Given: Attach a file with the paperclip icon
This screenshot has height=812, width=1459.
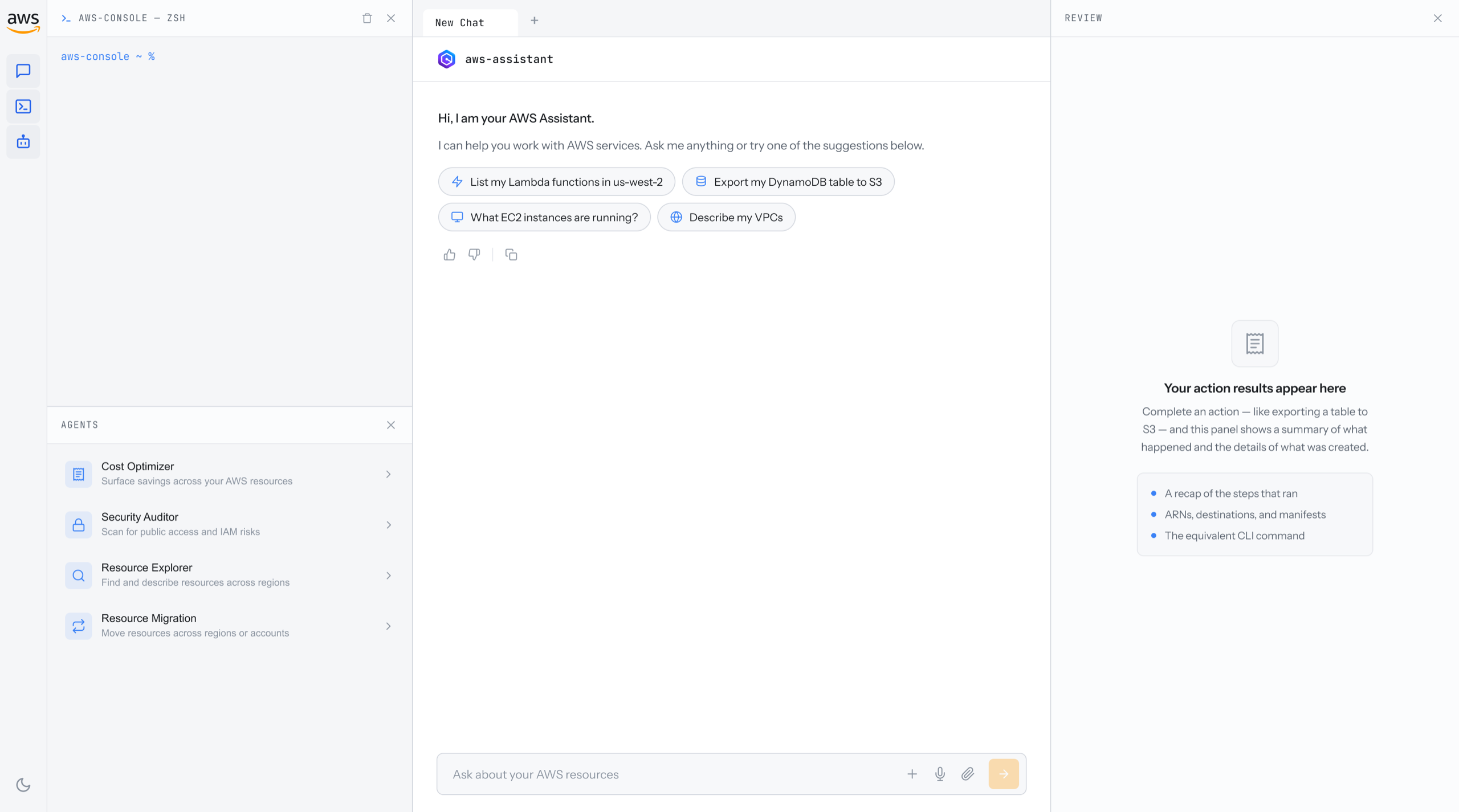Looking at the screenshot, I should click(x=968, y=774).
